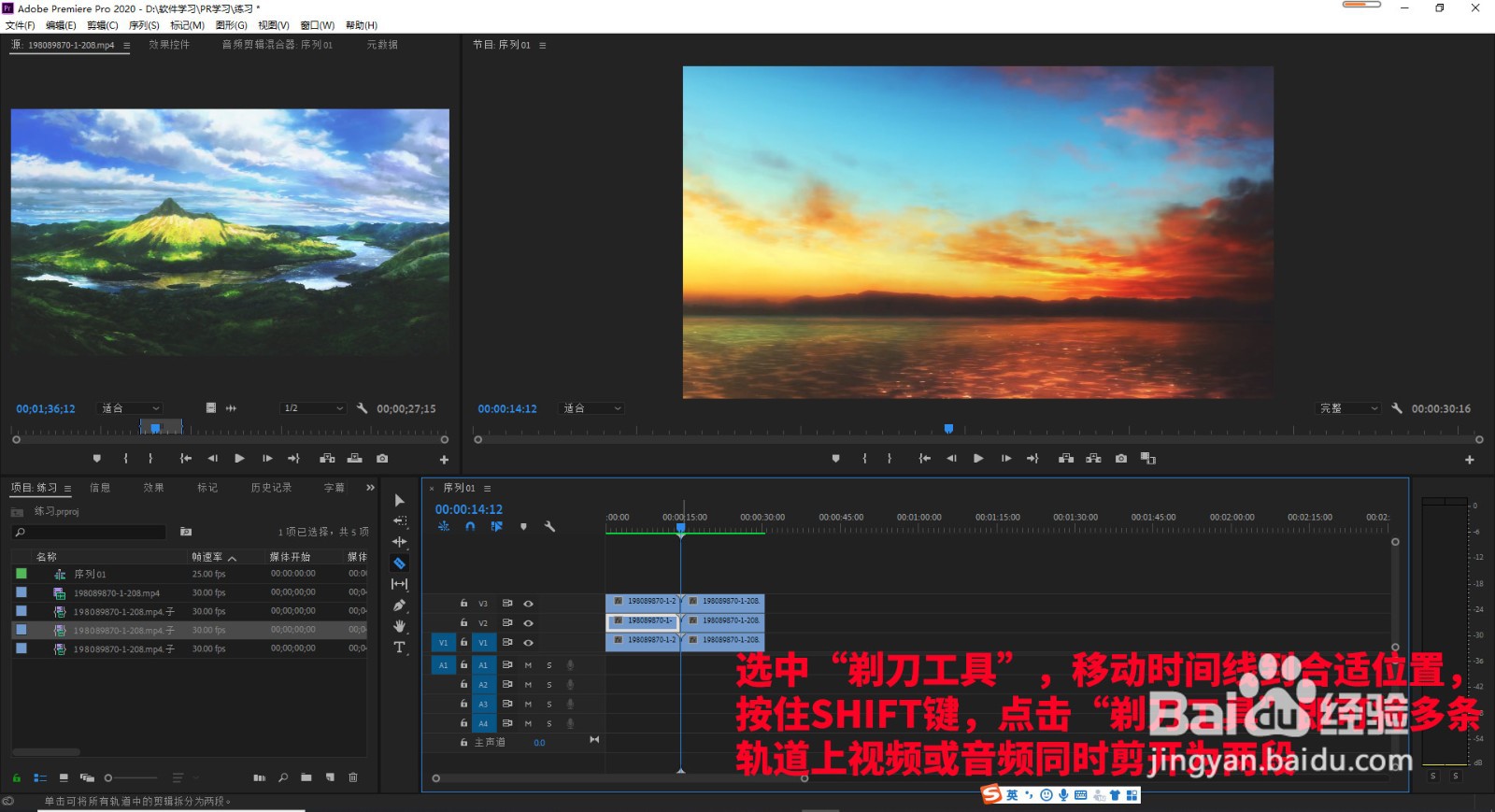Click Insert button in Source monitor
The width and height of the screenshot is (1495, 812).
(x=327, y=459)
